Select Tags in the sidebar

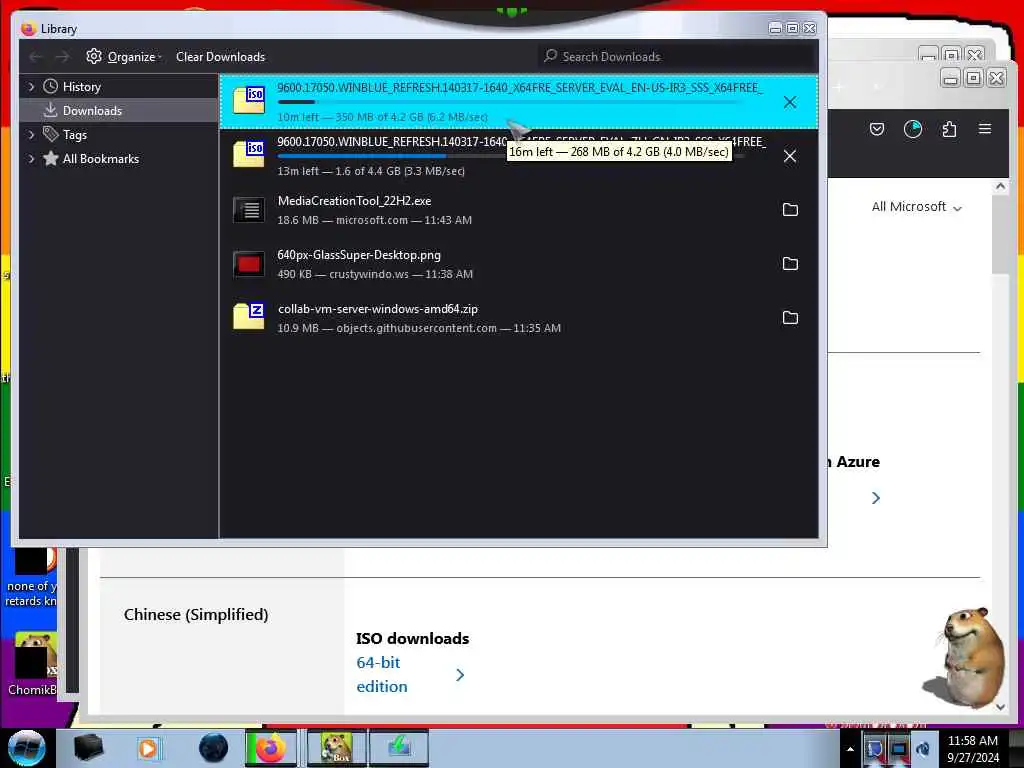pyautogui.click(x=74, y=135)
